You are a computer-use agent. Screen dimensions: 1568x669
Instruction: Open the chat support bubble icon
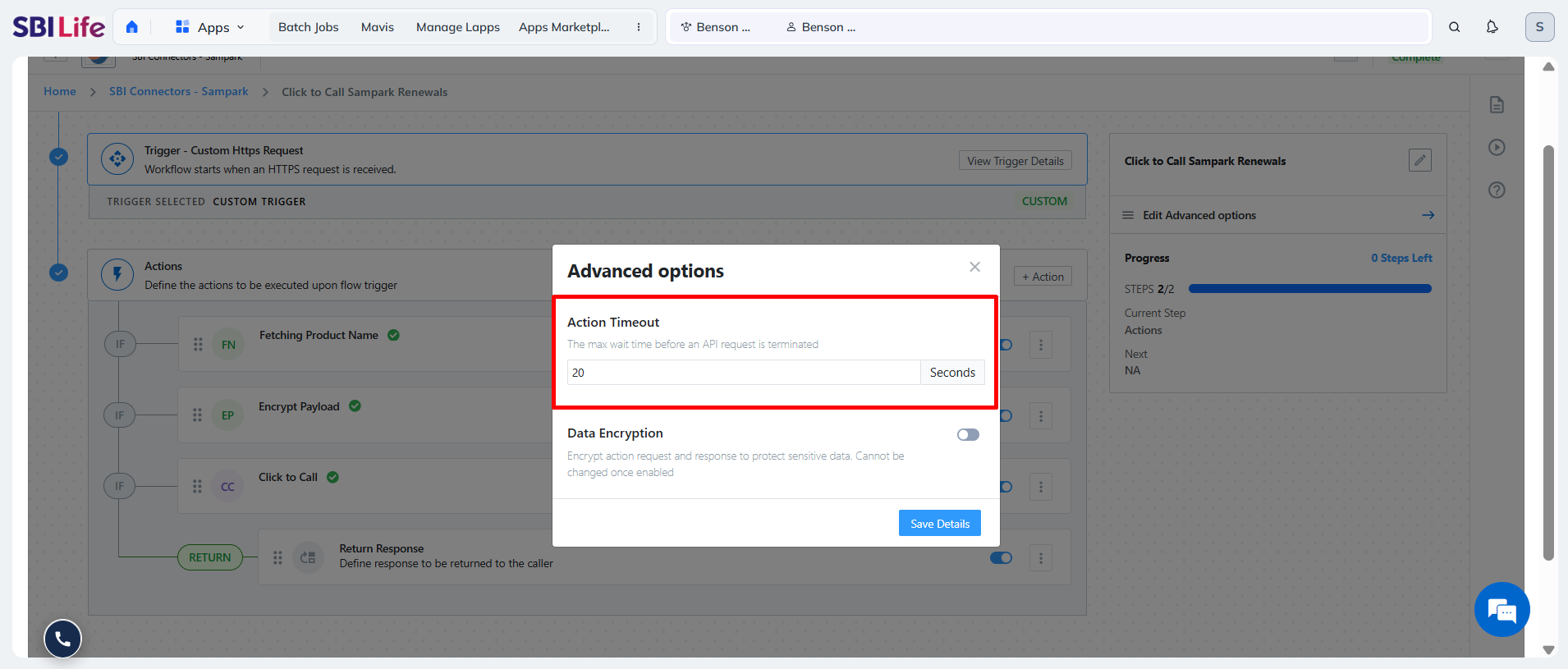click(x=1502, y=610)
